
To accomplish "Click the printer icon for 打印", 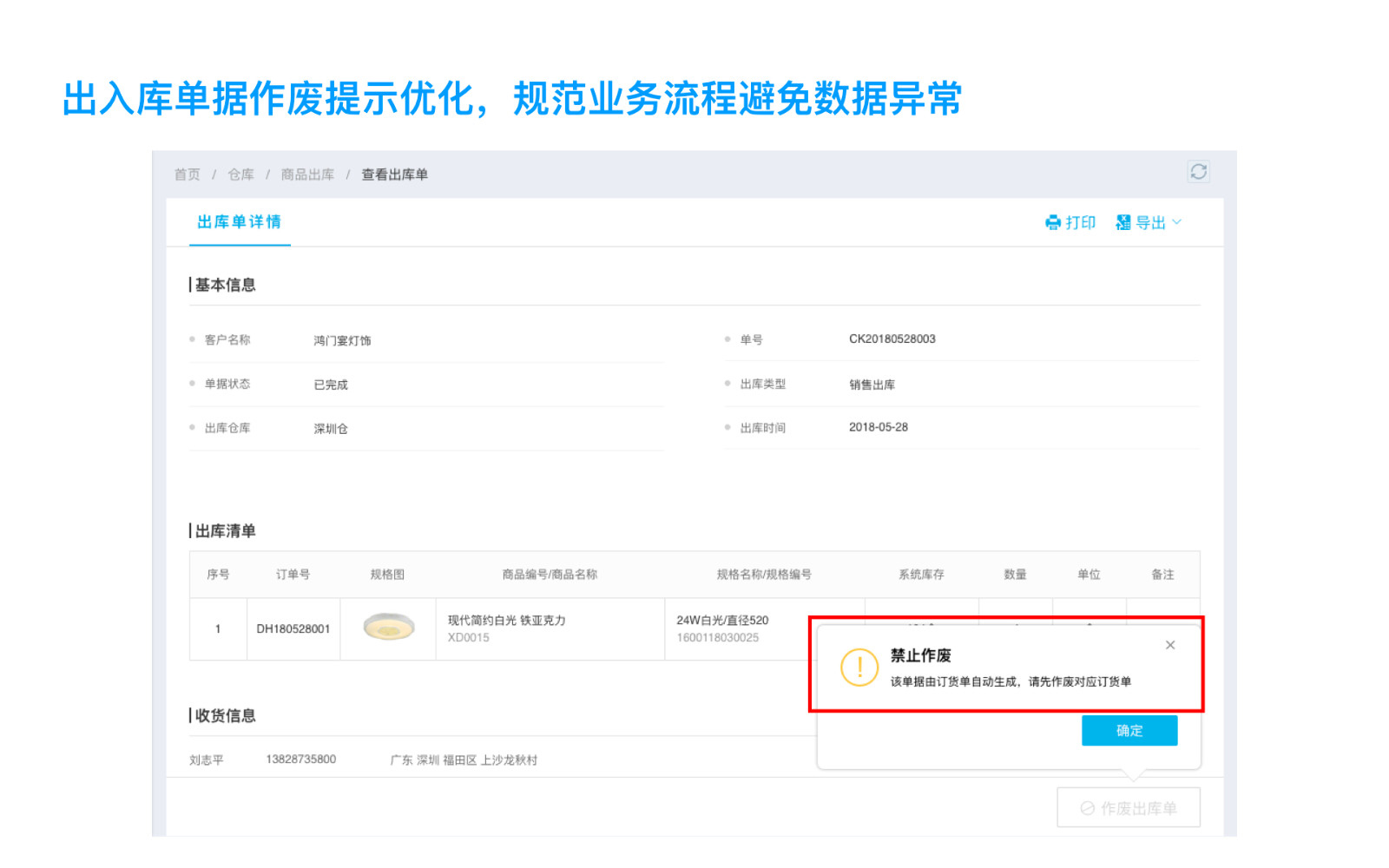I will [1053, 223].
